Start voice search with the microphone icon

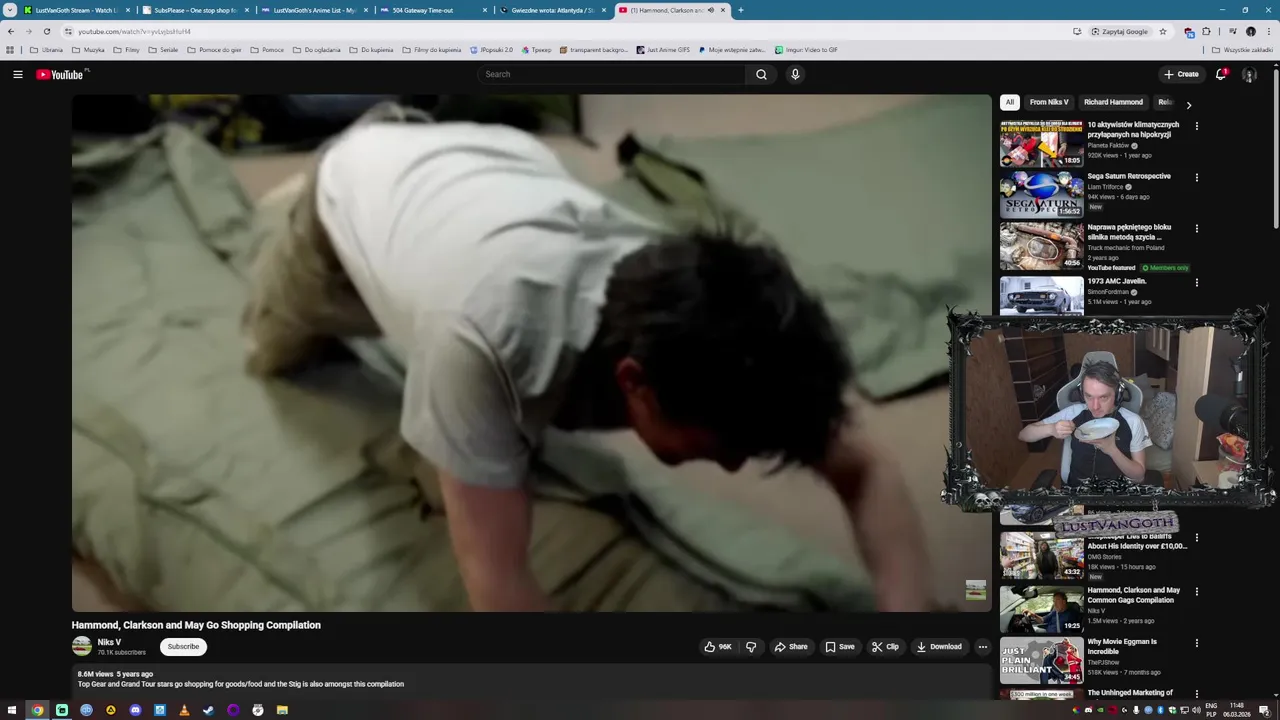[795, 74]
